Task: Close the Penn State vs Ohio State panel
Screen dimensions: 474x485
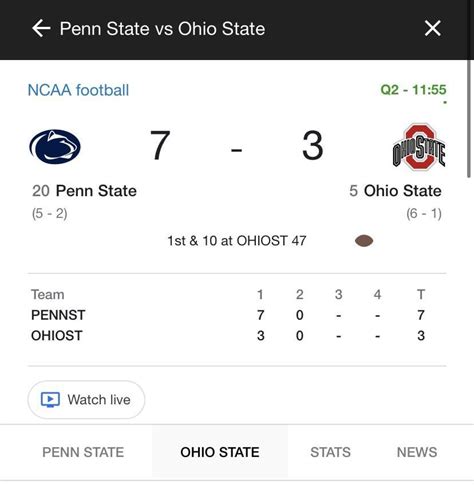Action: point(433,28)
